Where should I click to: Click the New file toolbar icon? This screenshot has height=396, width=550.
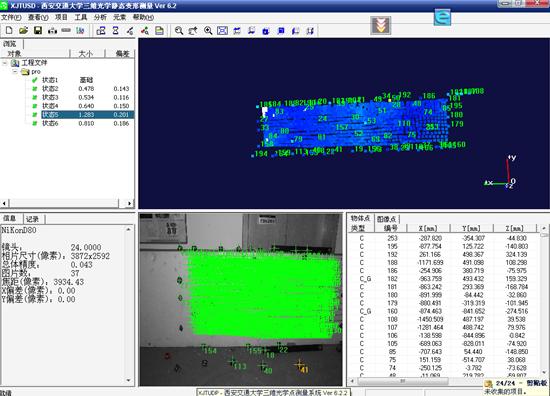(x=9, y=31)
